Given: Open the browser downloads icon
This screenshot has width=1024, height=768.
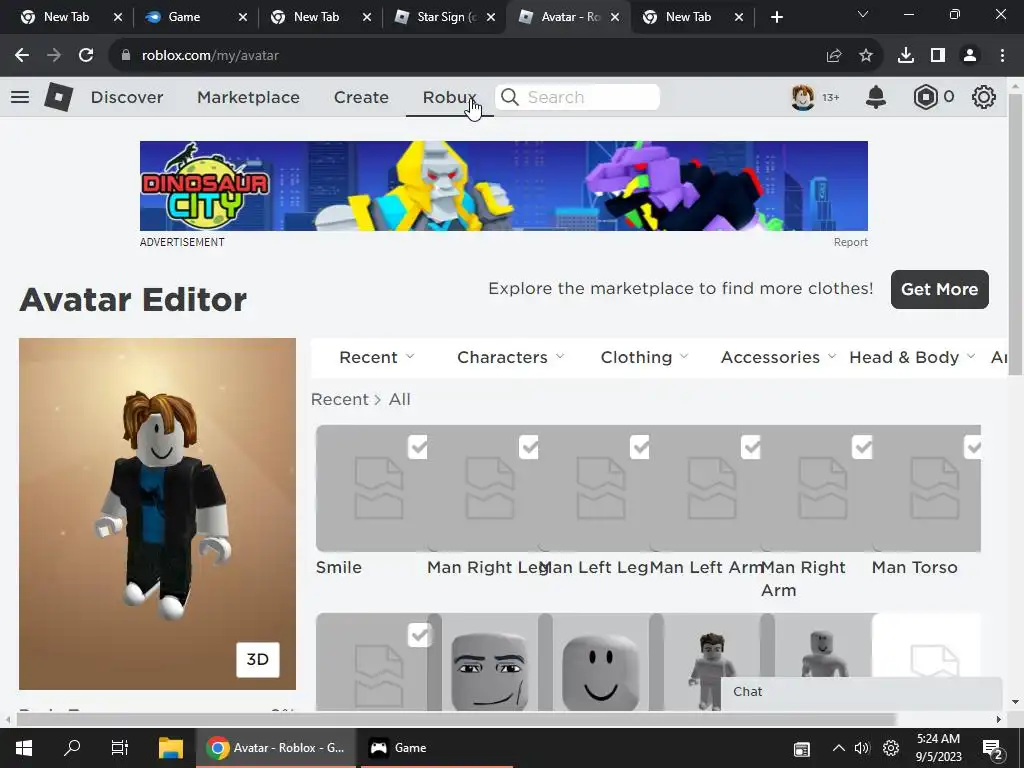Looking at the screenshot, I should [x=906, y=56].
